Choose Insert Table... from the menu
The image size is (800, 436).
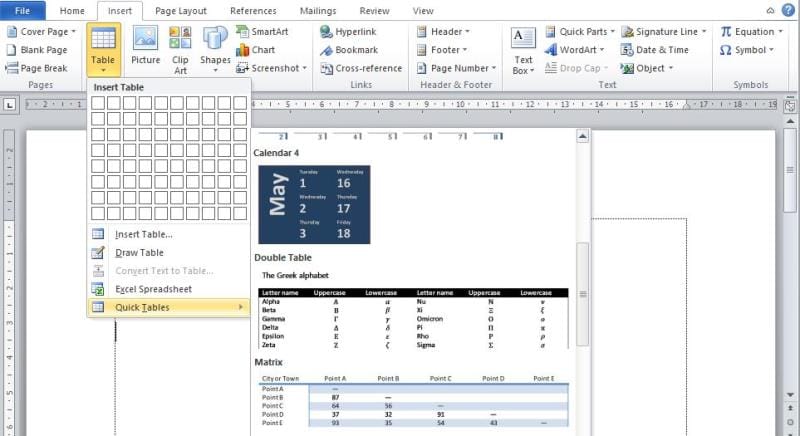143,234
